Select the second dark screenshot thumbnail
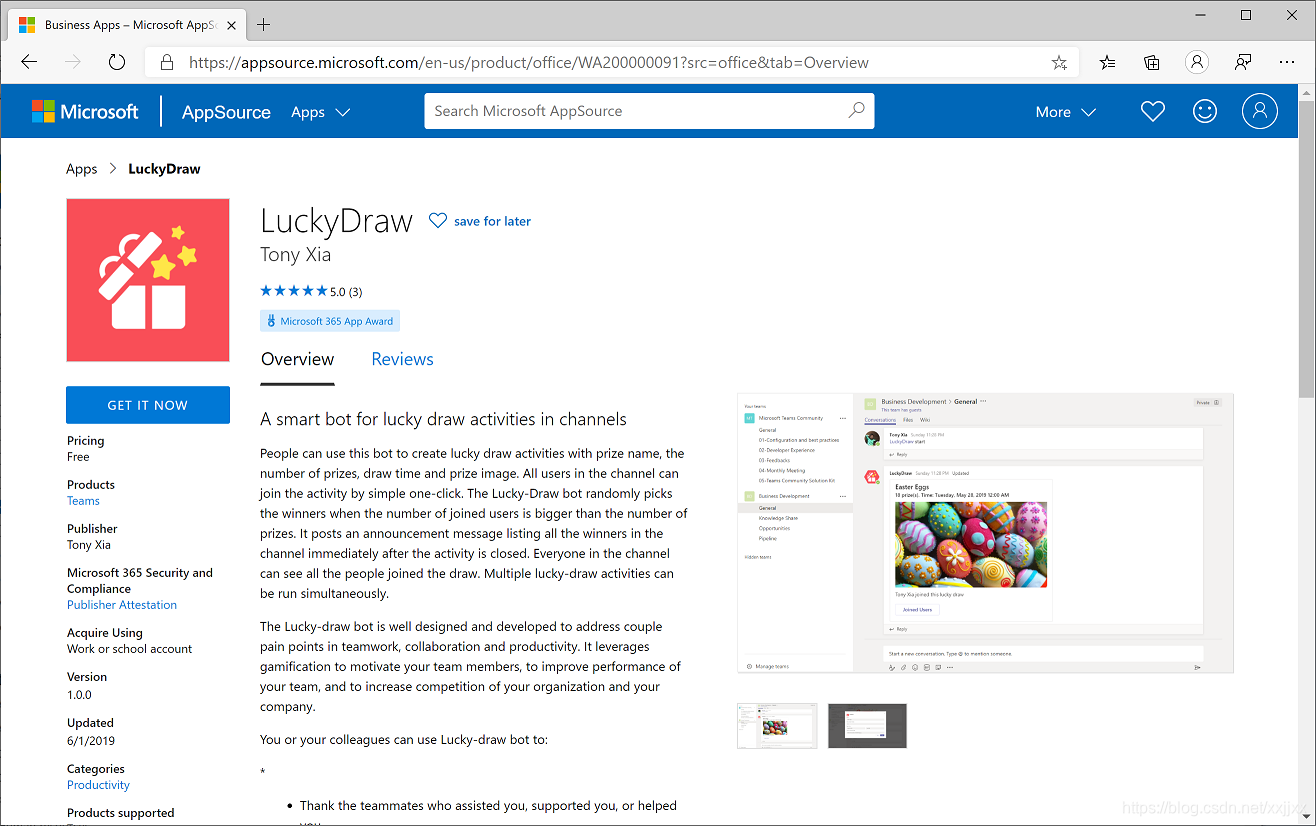 click(x=867, y=726)
